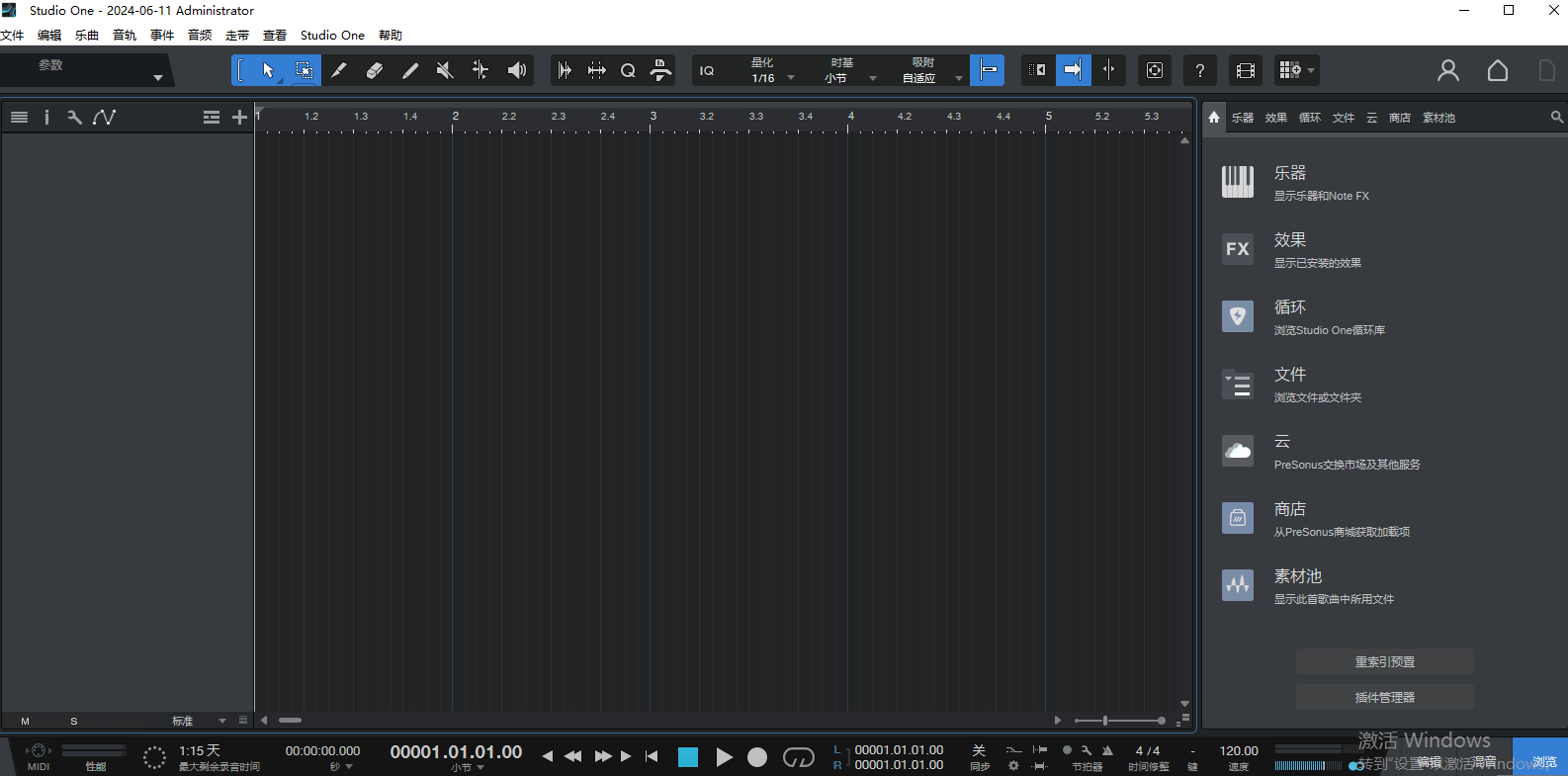
Task: Select the Mute tool
Action: point(445,70)
